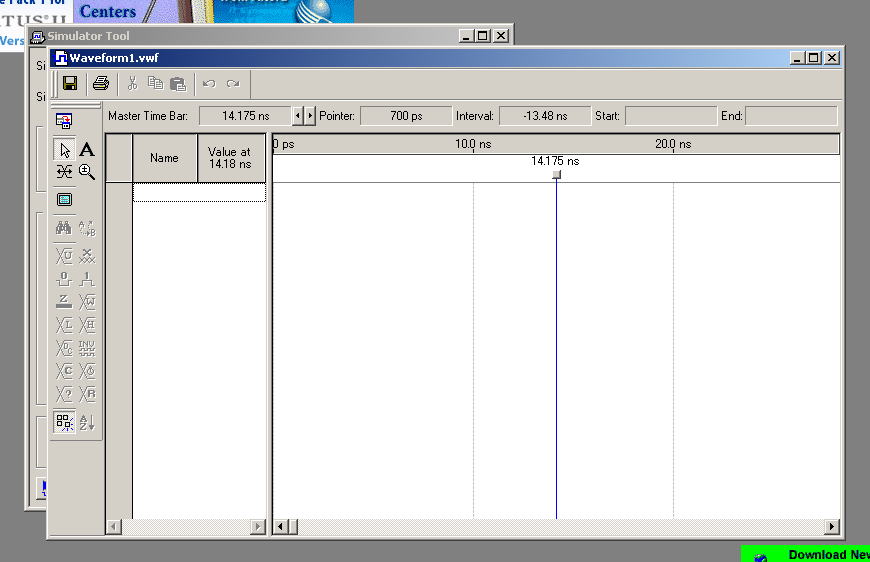Choose the Selection arrow tool

(64, 149)
